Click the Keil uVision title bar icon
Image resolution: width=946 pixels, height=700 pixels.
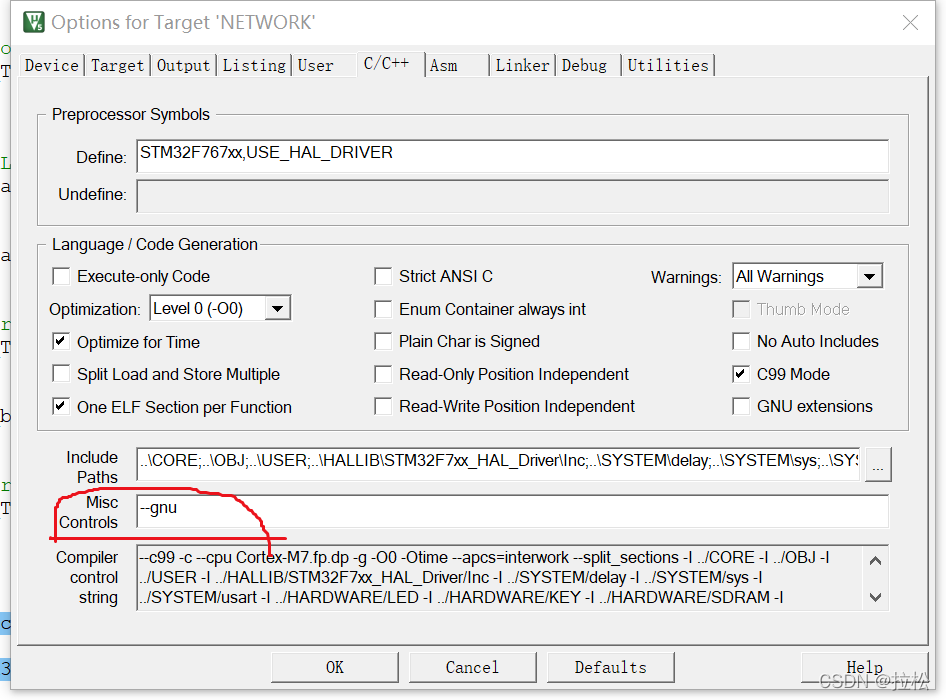click(x=33, y=22)
